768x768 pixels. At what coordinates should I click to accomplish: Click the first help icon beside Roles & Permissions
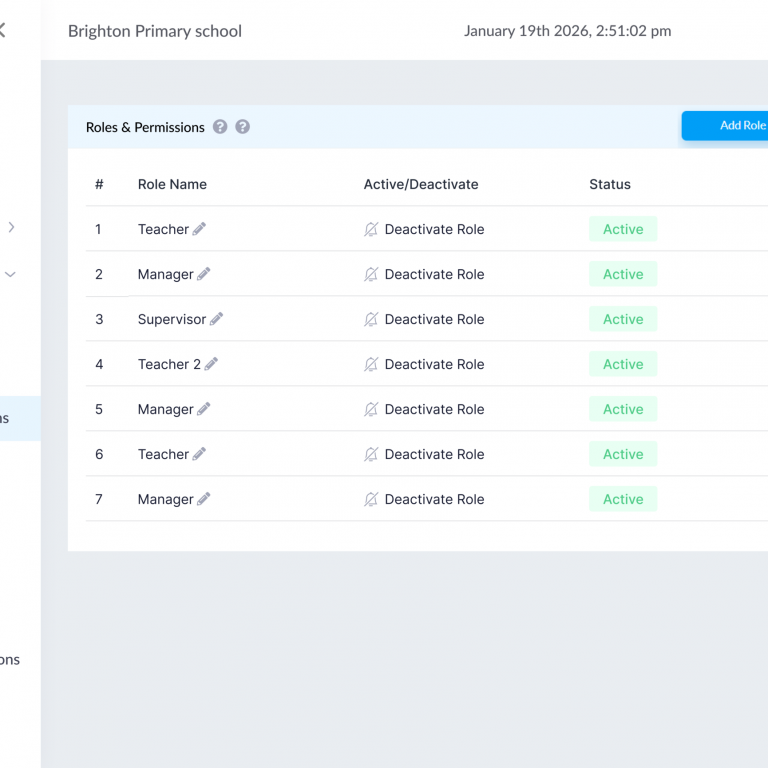220,127
